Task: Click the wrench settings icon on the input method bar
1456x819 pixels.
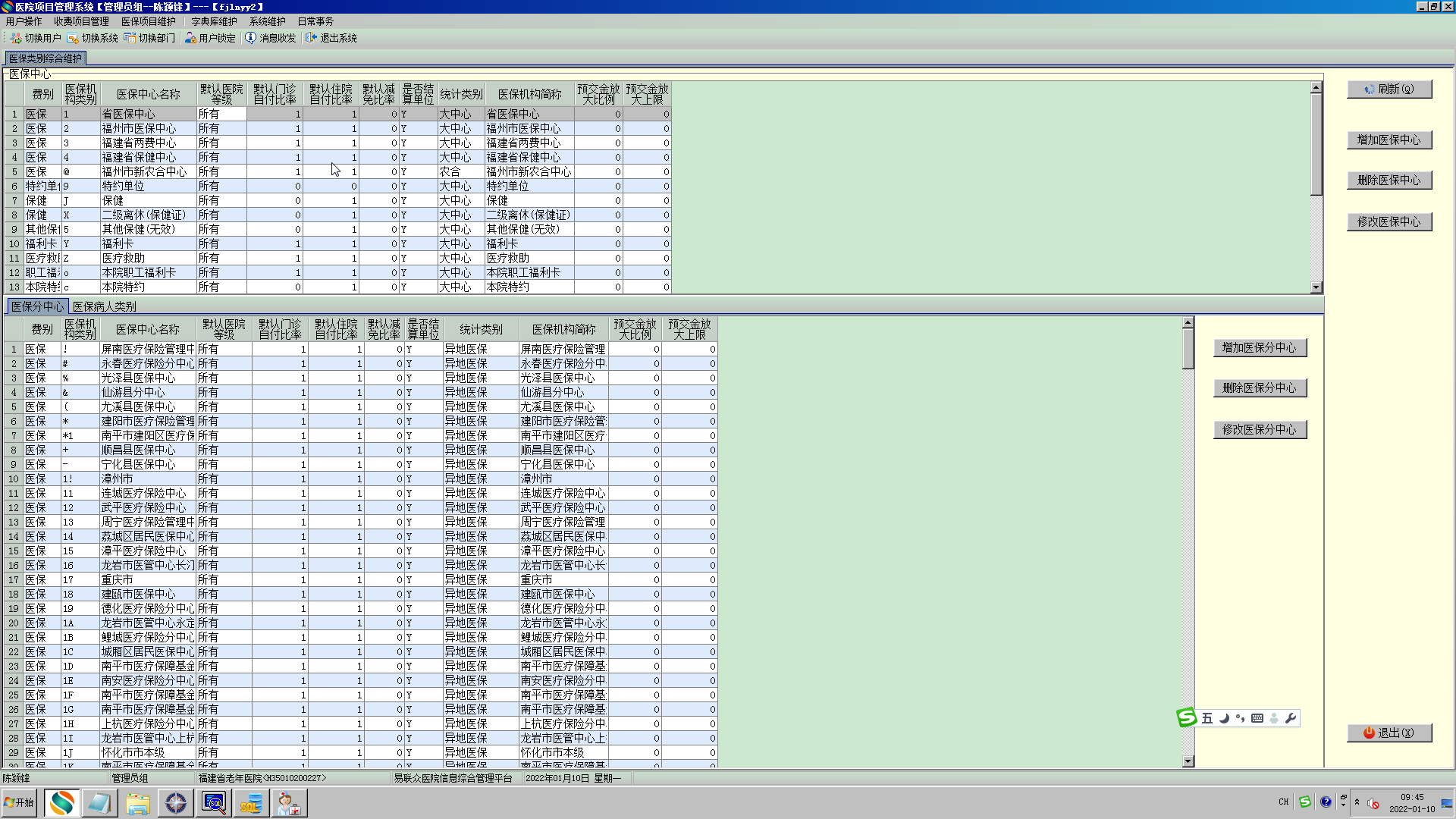Action: 1291,718
